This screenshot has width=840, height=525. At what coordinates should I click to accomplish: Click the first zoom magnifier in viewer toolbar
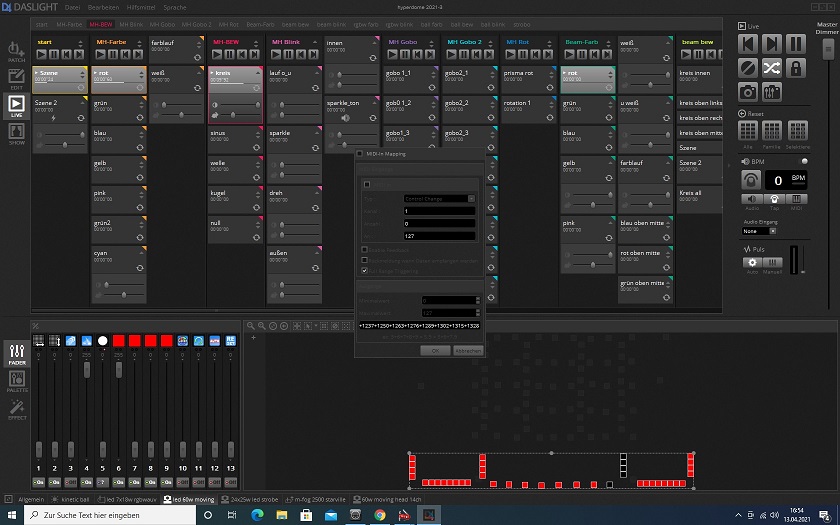[x=250, y=326]
